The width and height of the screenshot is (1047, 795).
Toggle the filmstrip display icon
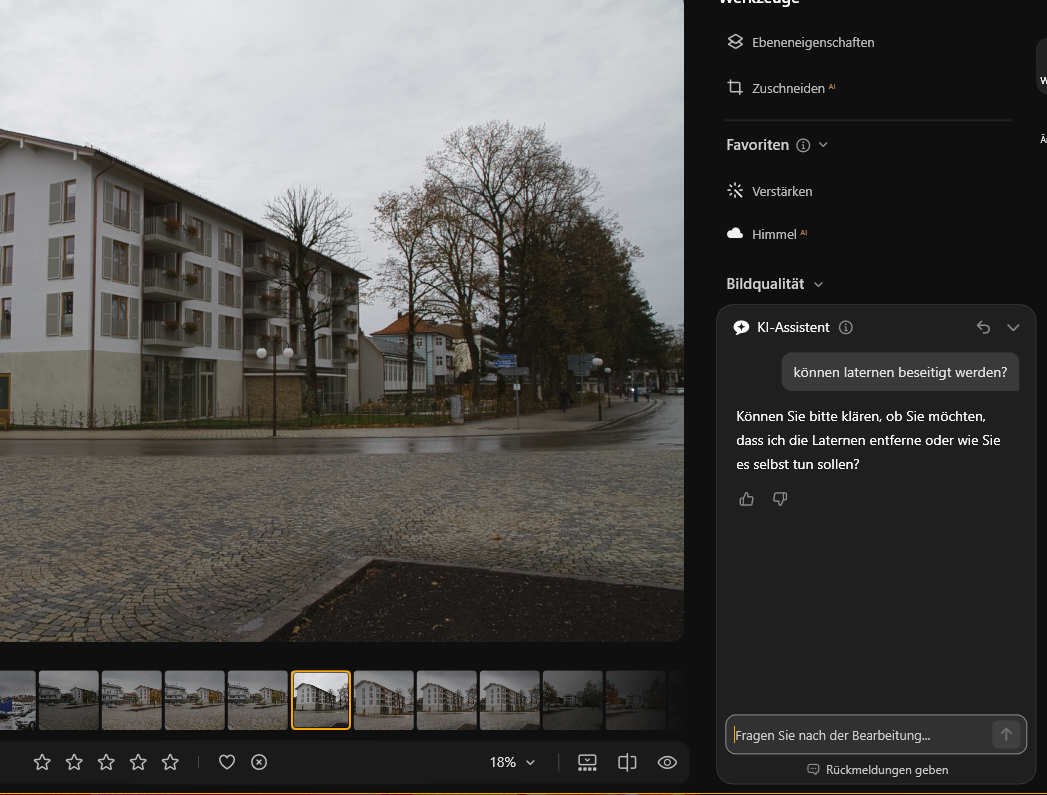pyautogui.click(x=587, y=762)
